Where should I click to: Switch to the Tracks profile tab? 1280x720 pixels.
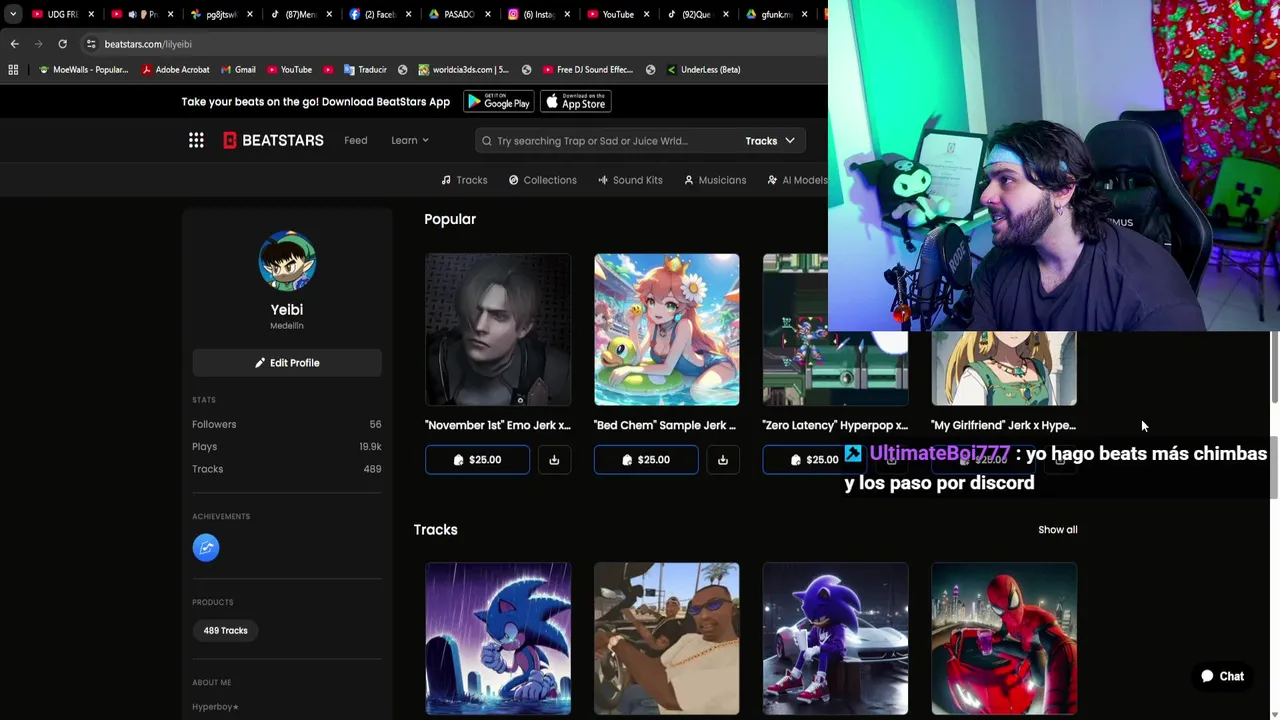point(464,180)
